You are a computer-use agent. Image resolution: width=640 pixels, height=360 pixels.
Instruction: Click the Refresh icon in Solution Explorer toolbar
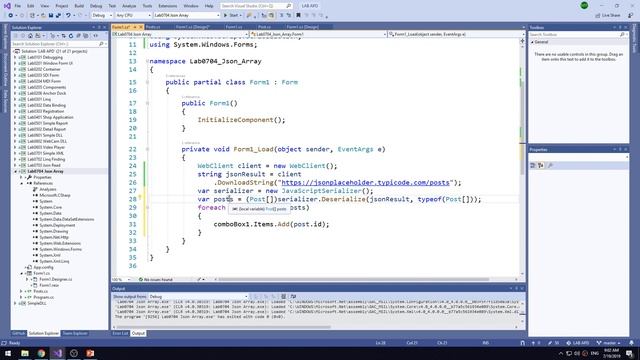tap(71, 36)
